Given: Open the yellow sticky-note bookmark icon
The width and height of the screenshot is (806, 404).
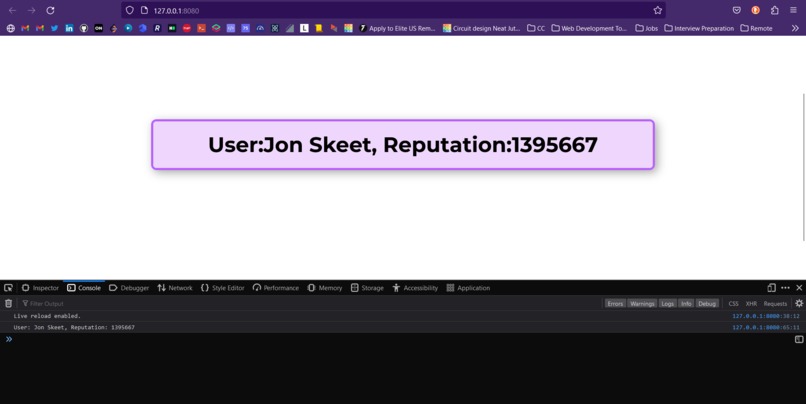Looking at the screenshot, I should 319,28.
